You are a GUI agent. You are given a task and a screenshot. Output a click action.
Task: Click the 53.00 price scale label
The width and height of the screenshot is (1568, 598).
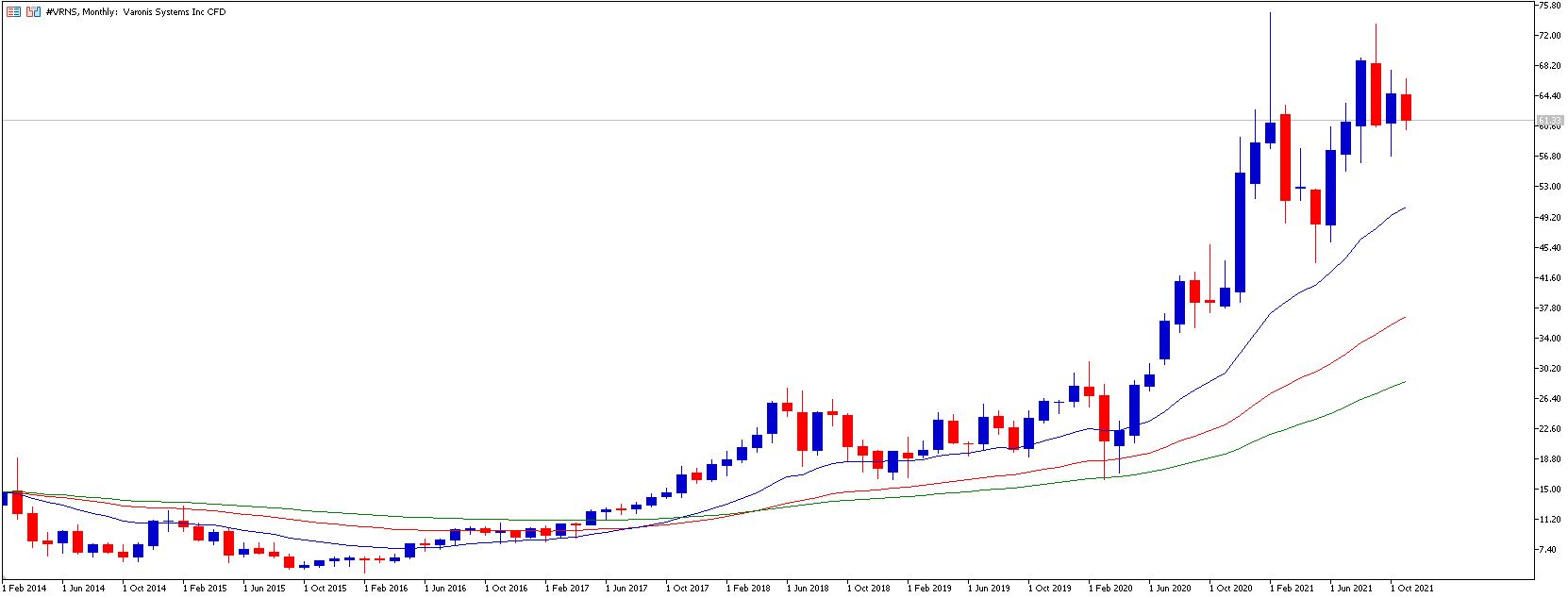[x=1549, y=187]
